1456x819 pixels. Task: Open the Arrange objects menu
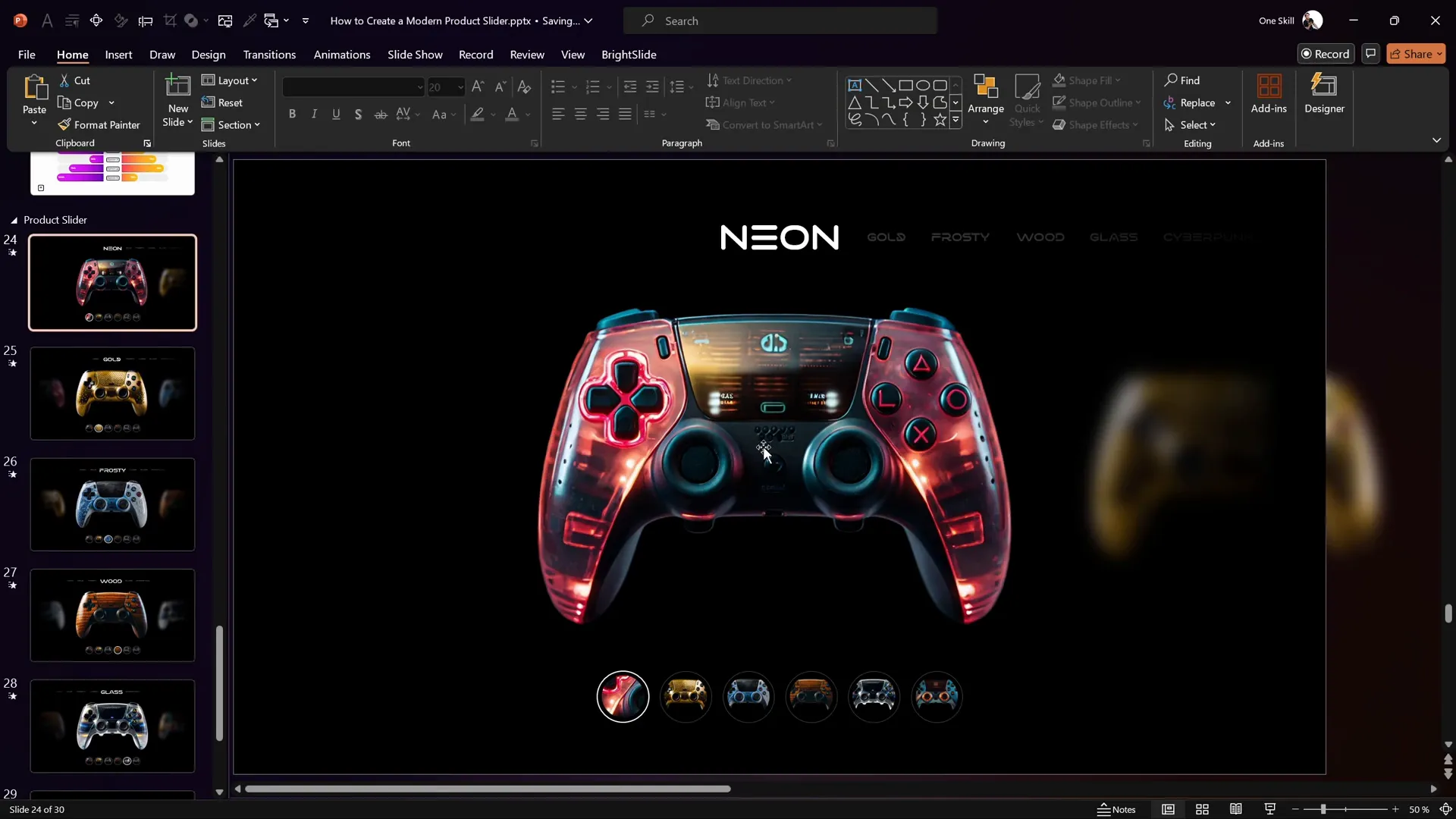pos(985,99)
